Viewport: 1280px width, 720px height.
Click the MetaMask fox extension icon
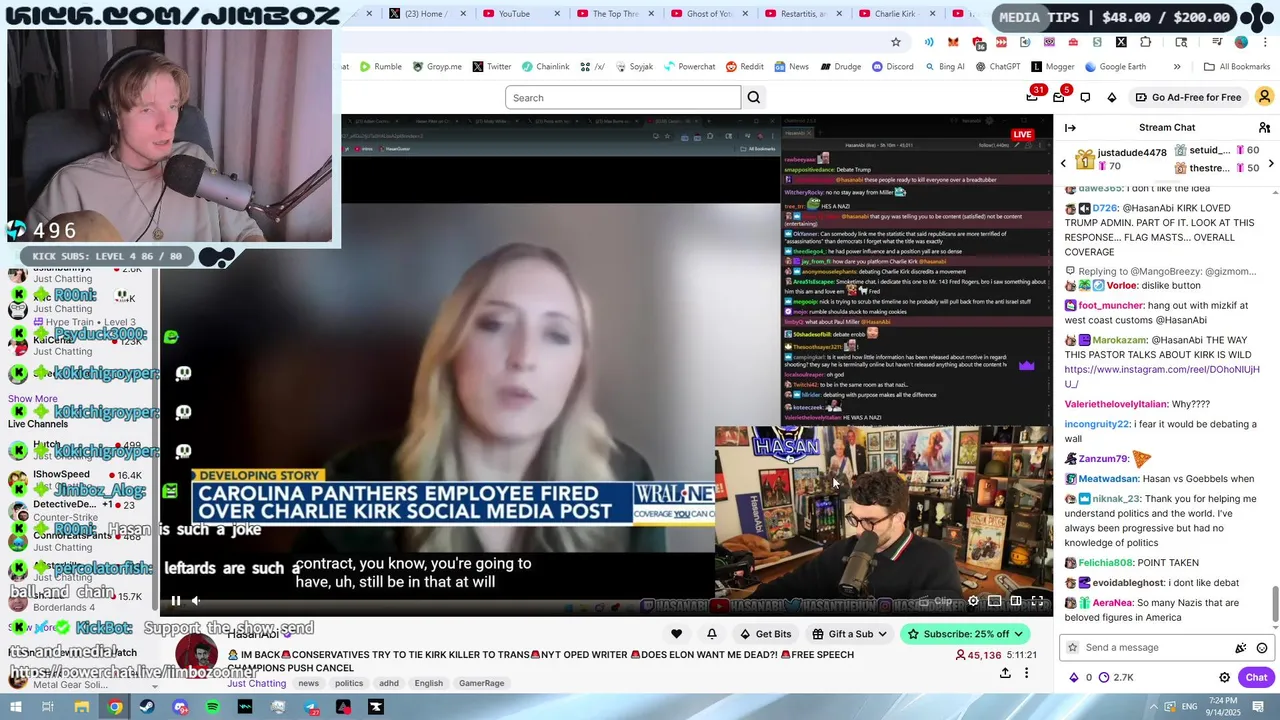tap(954, 42)
